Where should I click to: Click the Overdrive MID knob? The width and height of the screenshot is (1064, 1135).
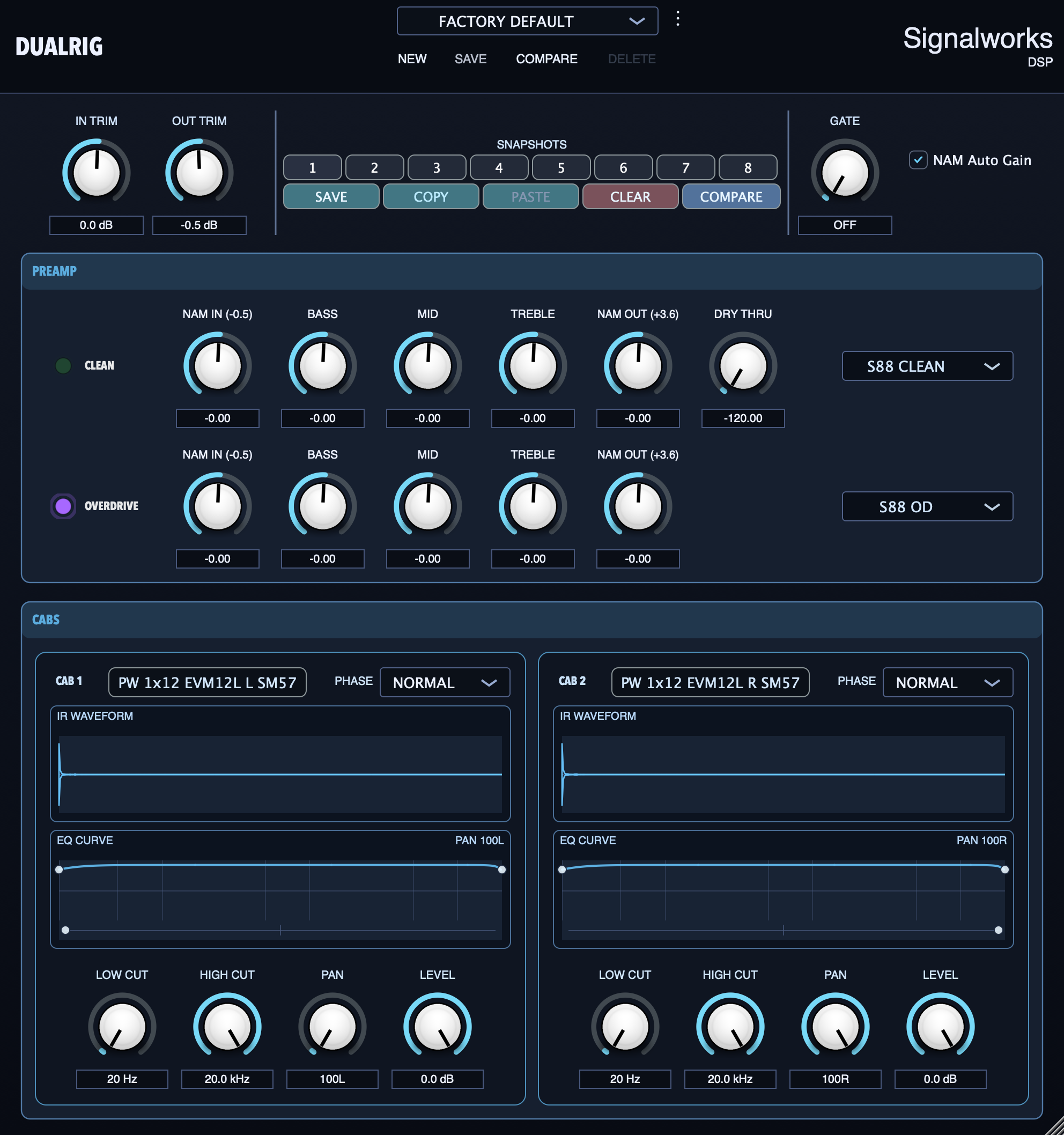pos(427,506)
